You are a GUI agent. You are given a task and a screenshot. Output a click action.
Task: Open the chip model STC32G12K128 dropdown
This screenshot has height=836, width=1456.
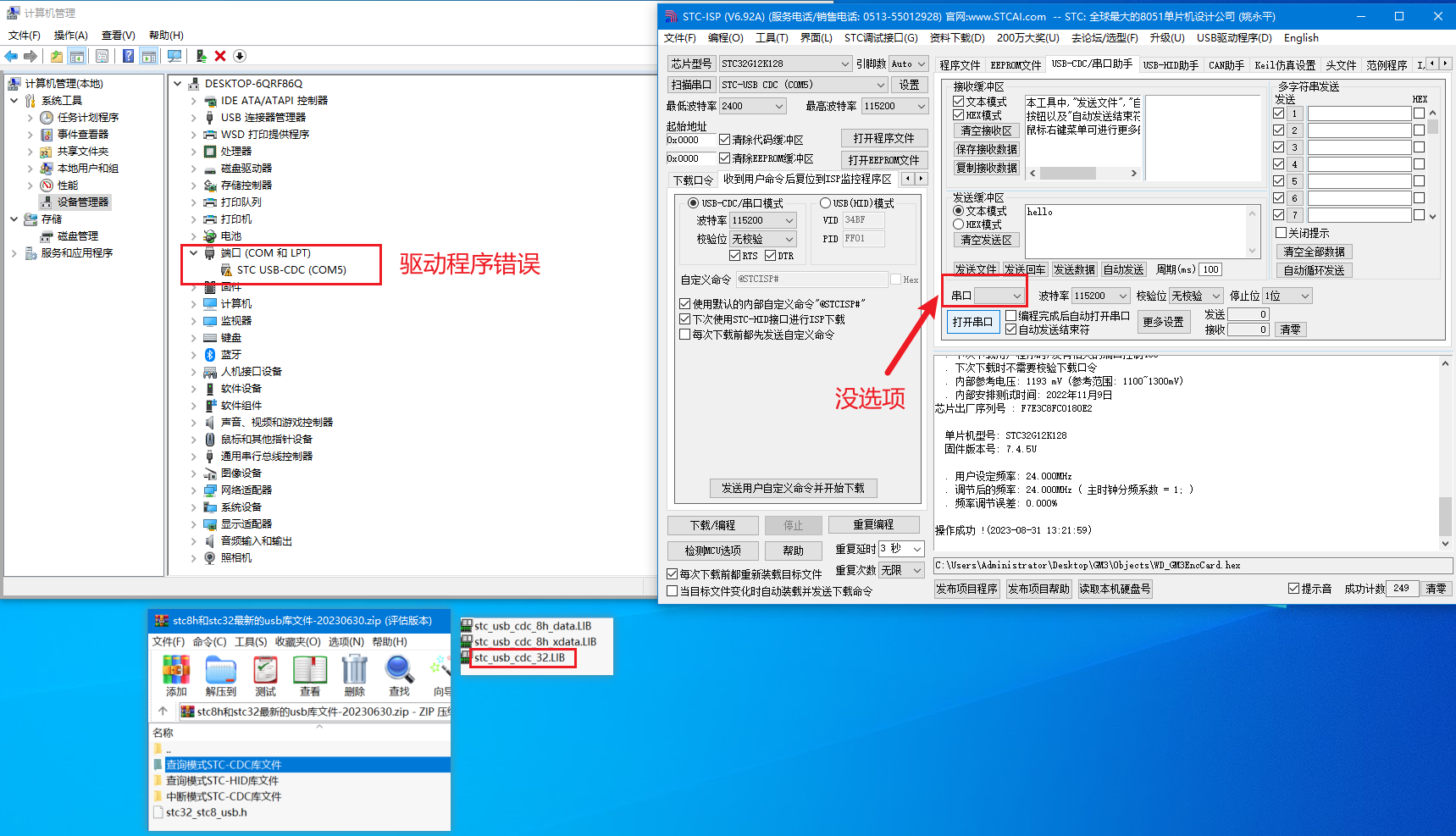[x=785, y=64]
